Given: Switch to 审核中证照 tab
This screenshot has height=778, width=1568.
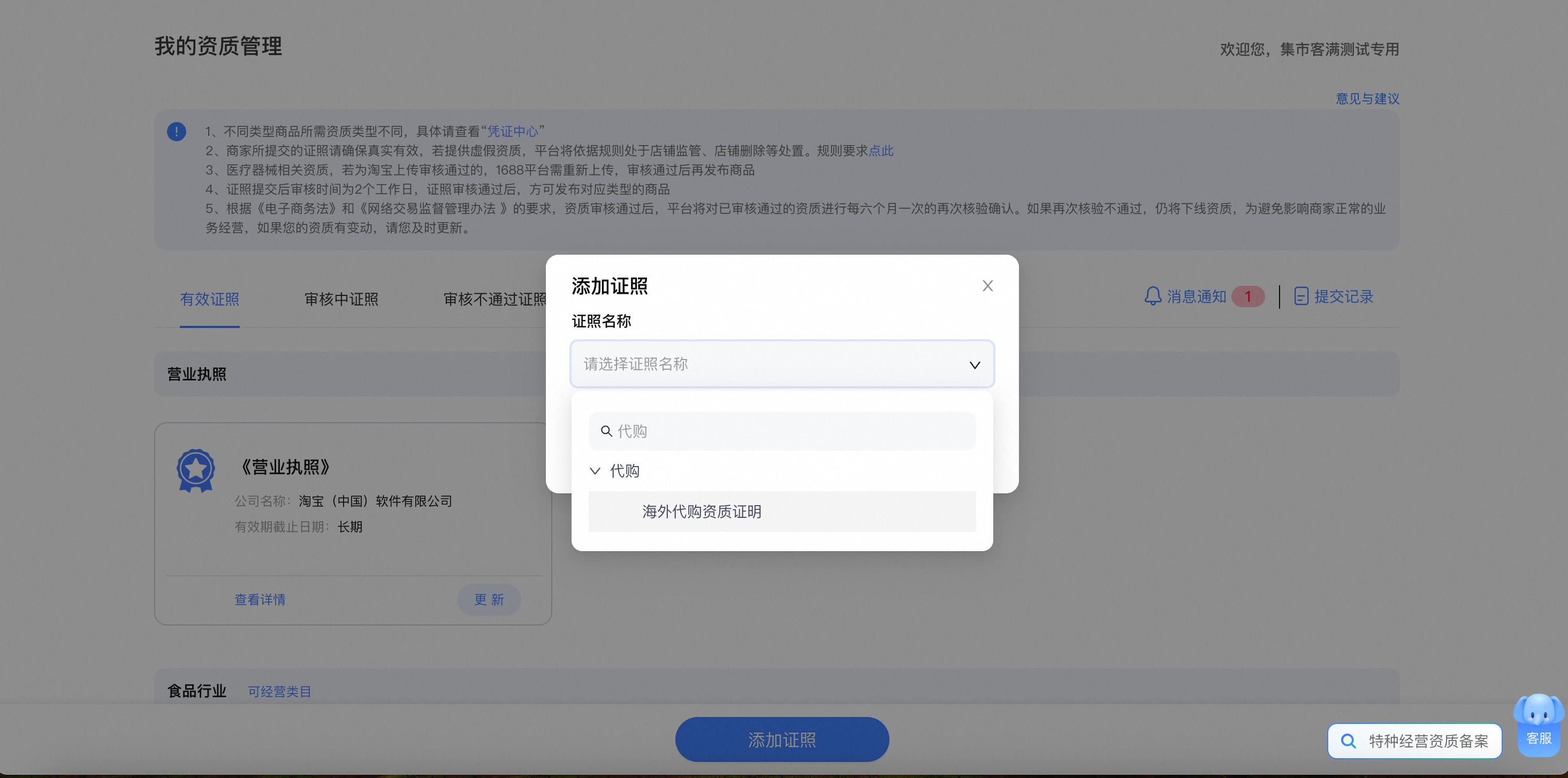Looking at the screenshot, I should pos(341,299).
